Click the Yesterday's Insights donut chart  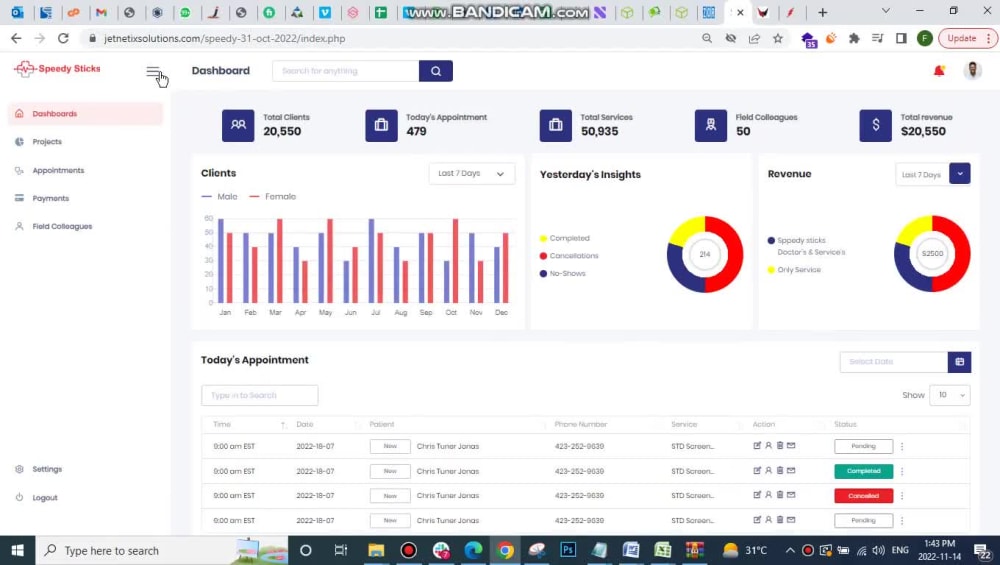pos(705,254)
